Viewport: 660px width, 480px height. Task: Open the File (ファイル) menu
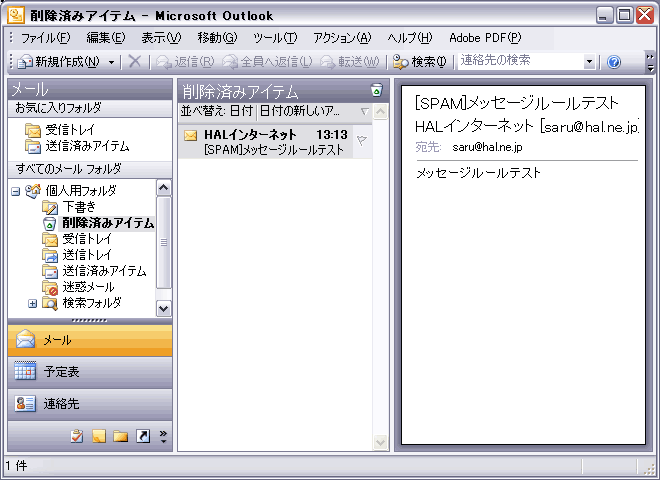(45, 38)
